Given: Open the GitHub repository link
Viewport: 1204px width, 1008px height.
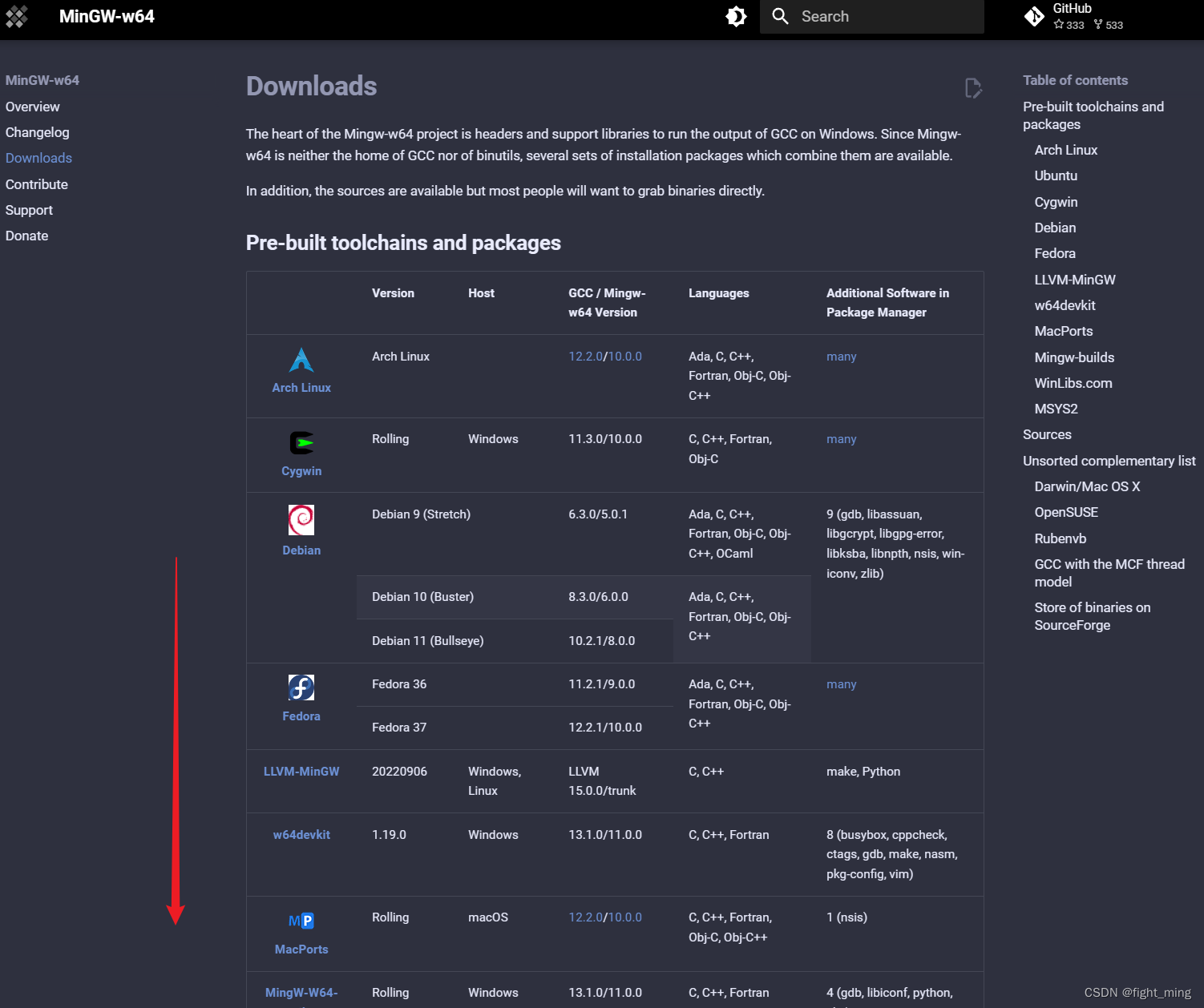Looking at the screenshot, I should pyautogui.click(x=1074, y=16).
